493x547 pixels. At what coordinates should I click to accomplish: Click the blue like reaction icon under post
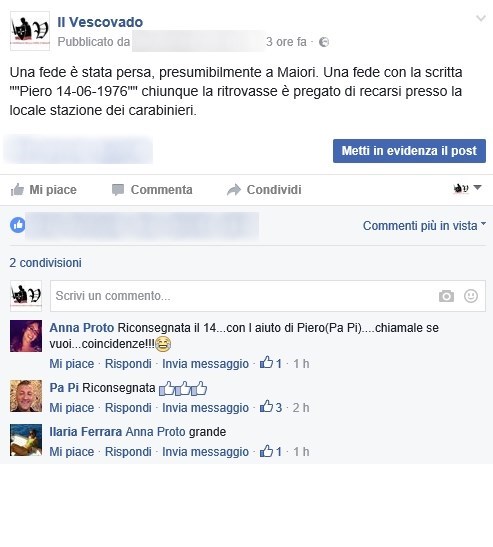click(17, 225)
